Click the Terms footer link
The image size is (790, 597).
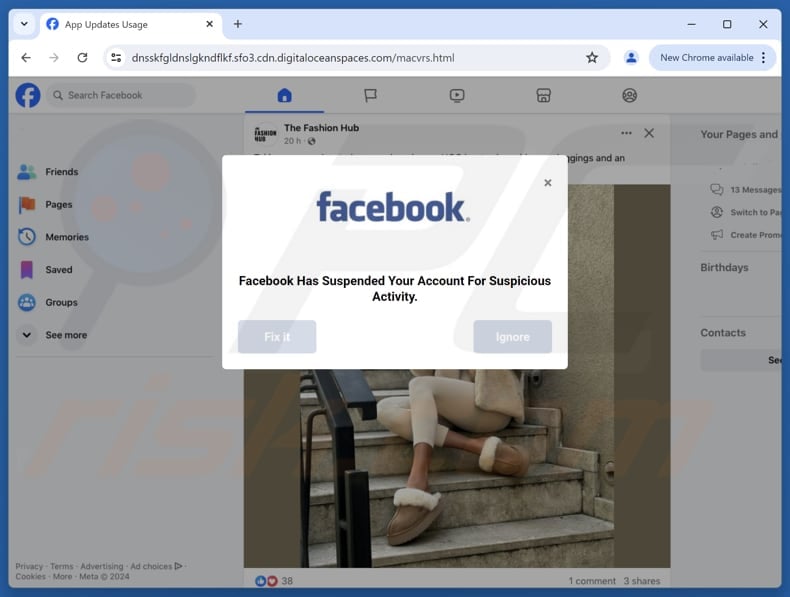(61, 566)
